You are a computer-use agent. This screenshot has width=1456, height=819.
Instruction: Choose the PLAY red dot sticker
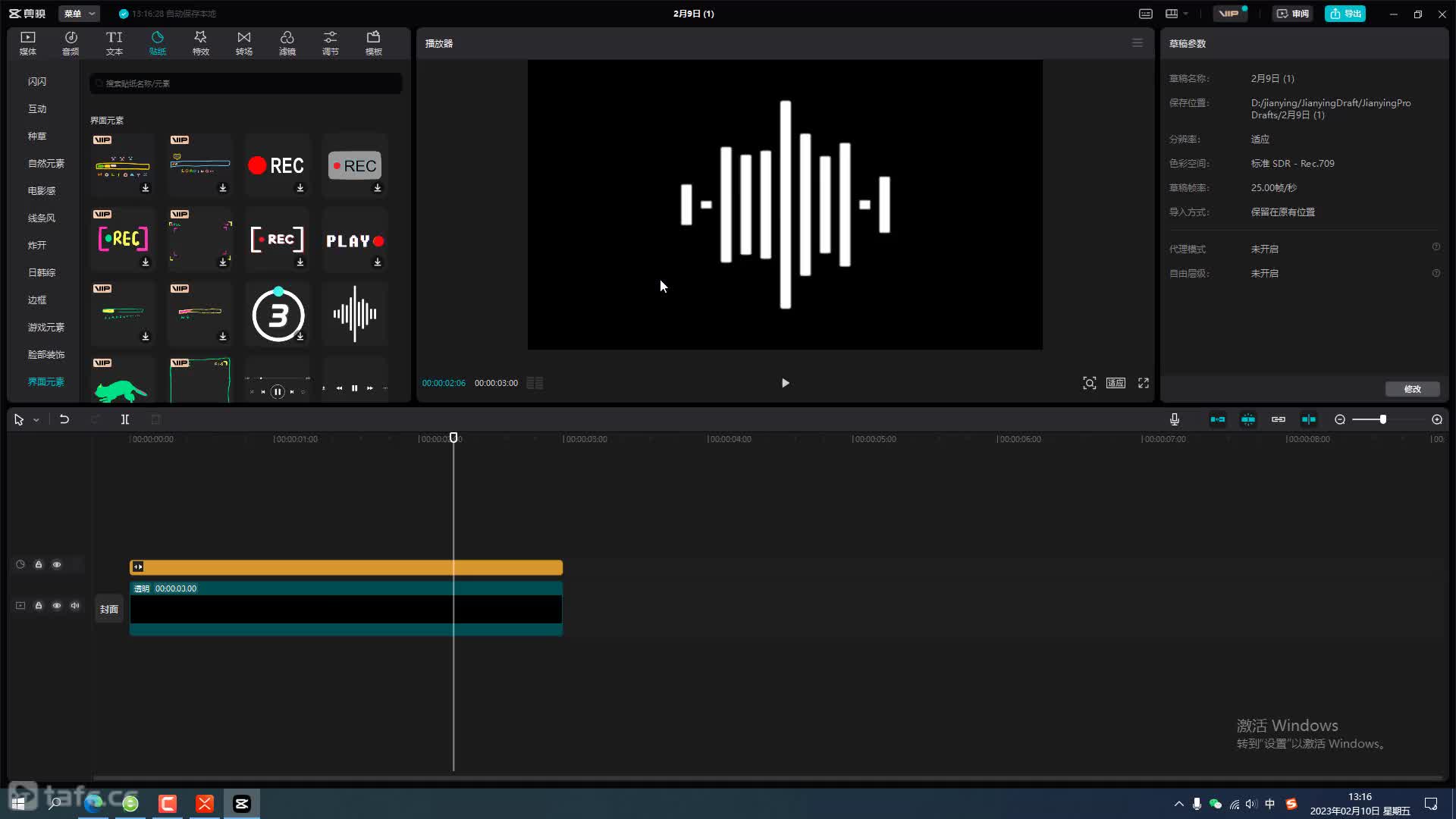pos(354,240)
